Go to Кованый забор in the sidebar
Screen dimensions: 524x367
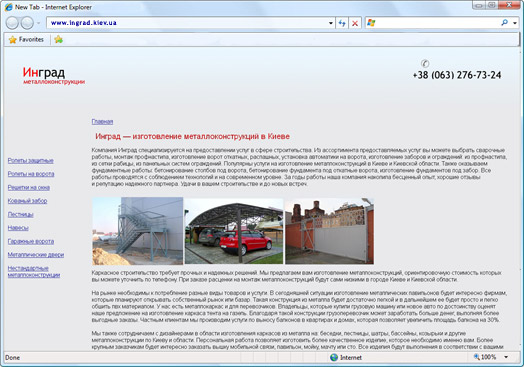pyautogui.click(x=27, y=201)
